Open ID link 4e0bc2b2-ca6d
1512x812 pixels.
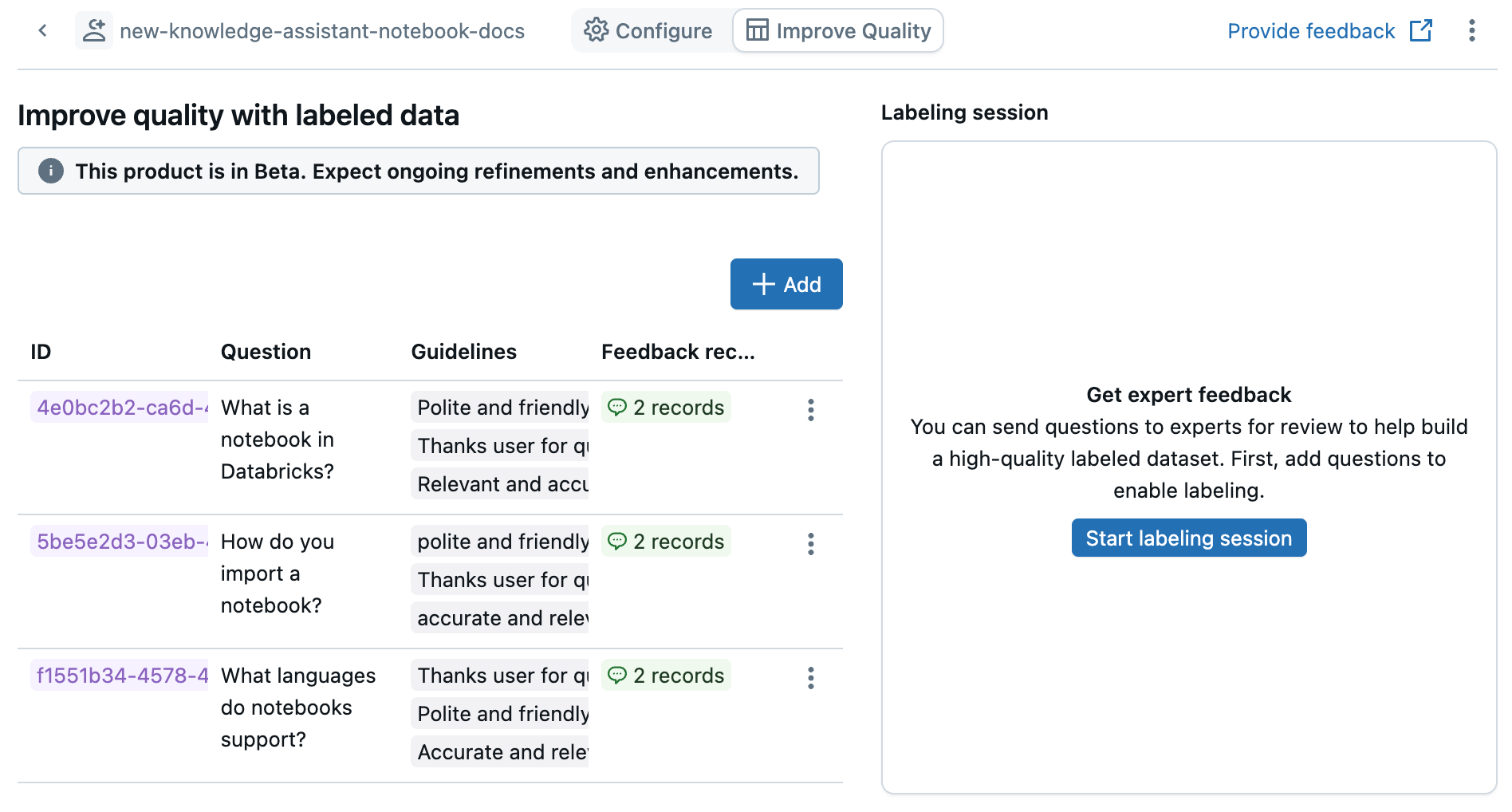pos(120,408)
